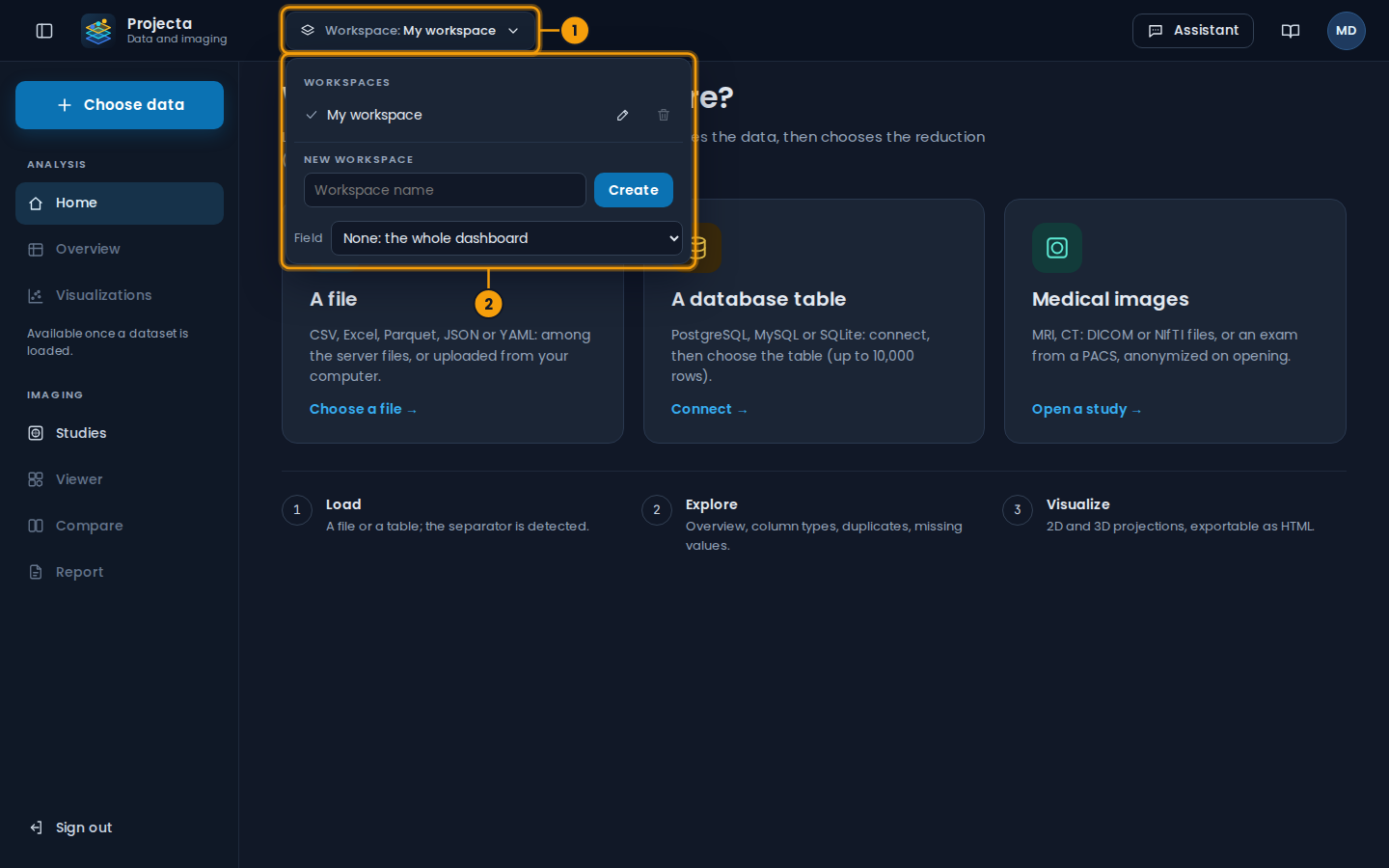This screenshot has width=1389, height=868.
Task: Click the "A database table" heading
Action: tap(758, 299)
